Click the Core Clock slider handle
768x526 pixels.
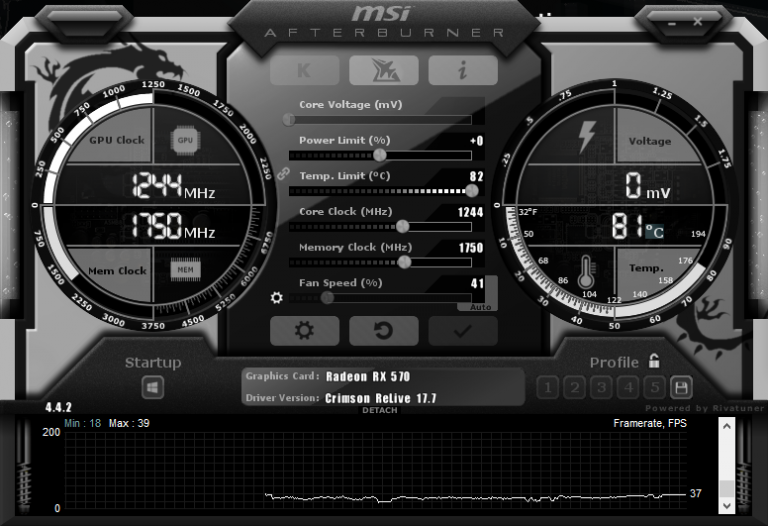402,226
